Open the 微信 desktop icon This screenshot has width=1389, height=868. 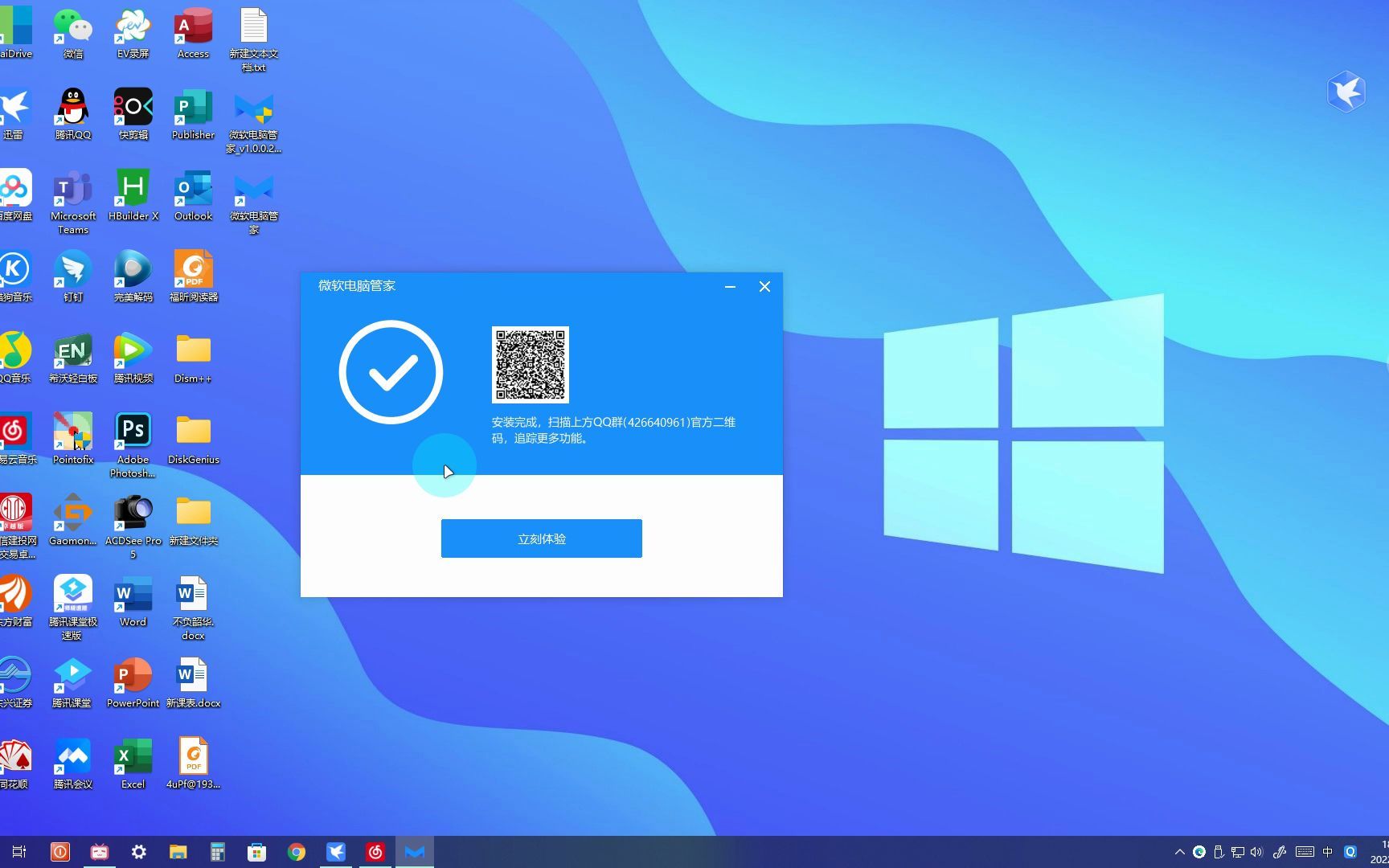click(73, 33)
